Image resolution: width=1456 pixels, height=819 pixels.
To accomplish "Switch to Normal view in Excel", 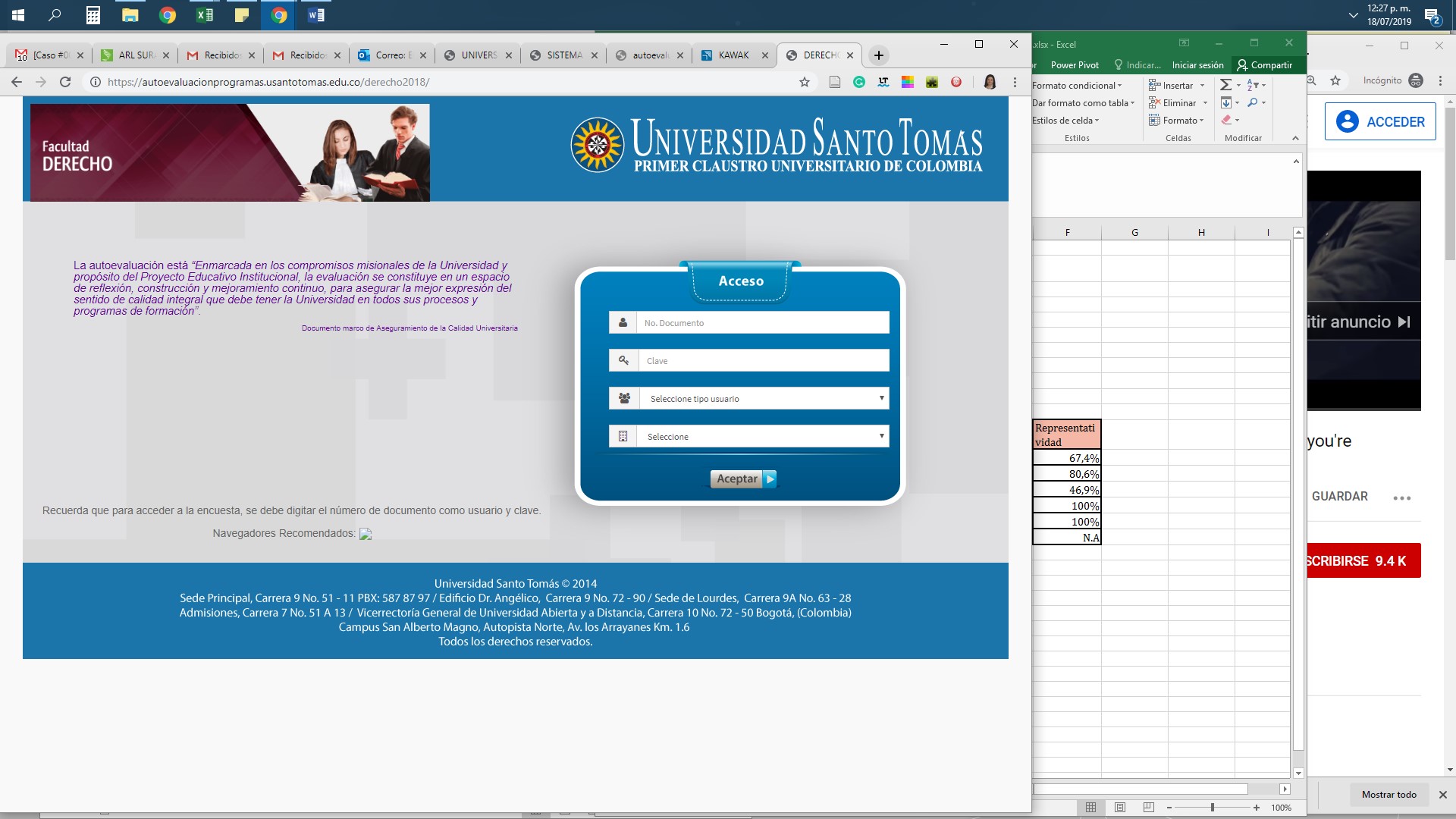I will point(1090,808).
